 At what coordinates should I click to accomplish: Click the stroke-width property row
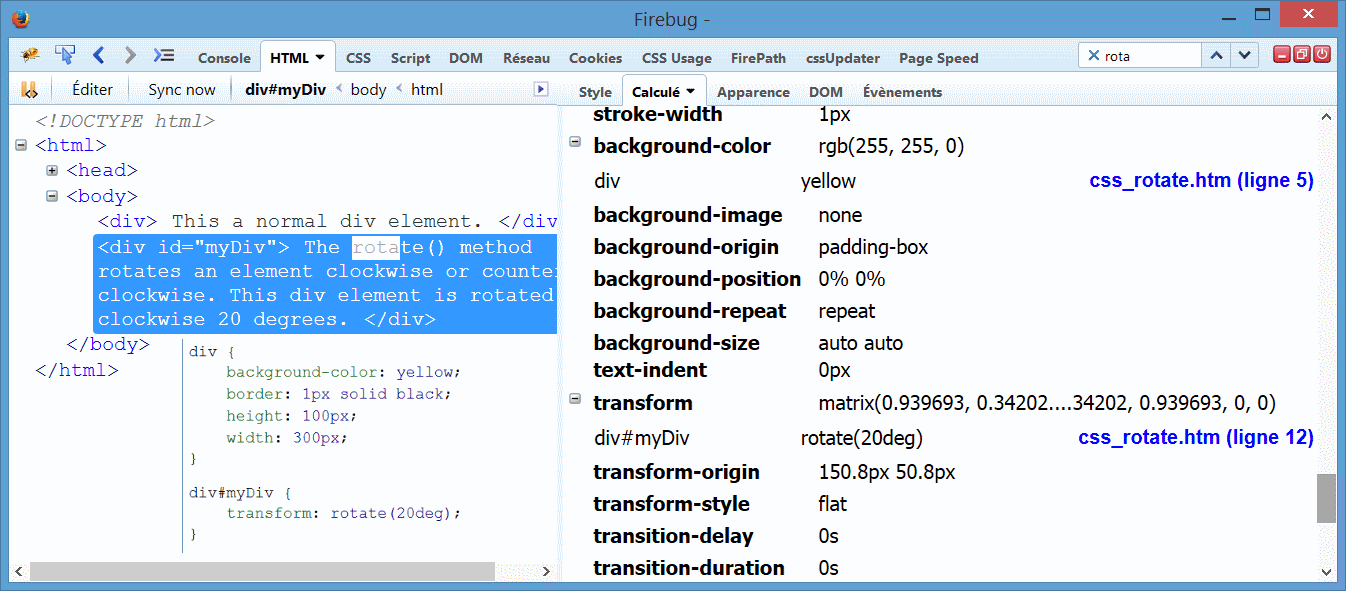[722, 114]
